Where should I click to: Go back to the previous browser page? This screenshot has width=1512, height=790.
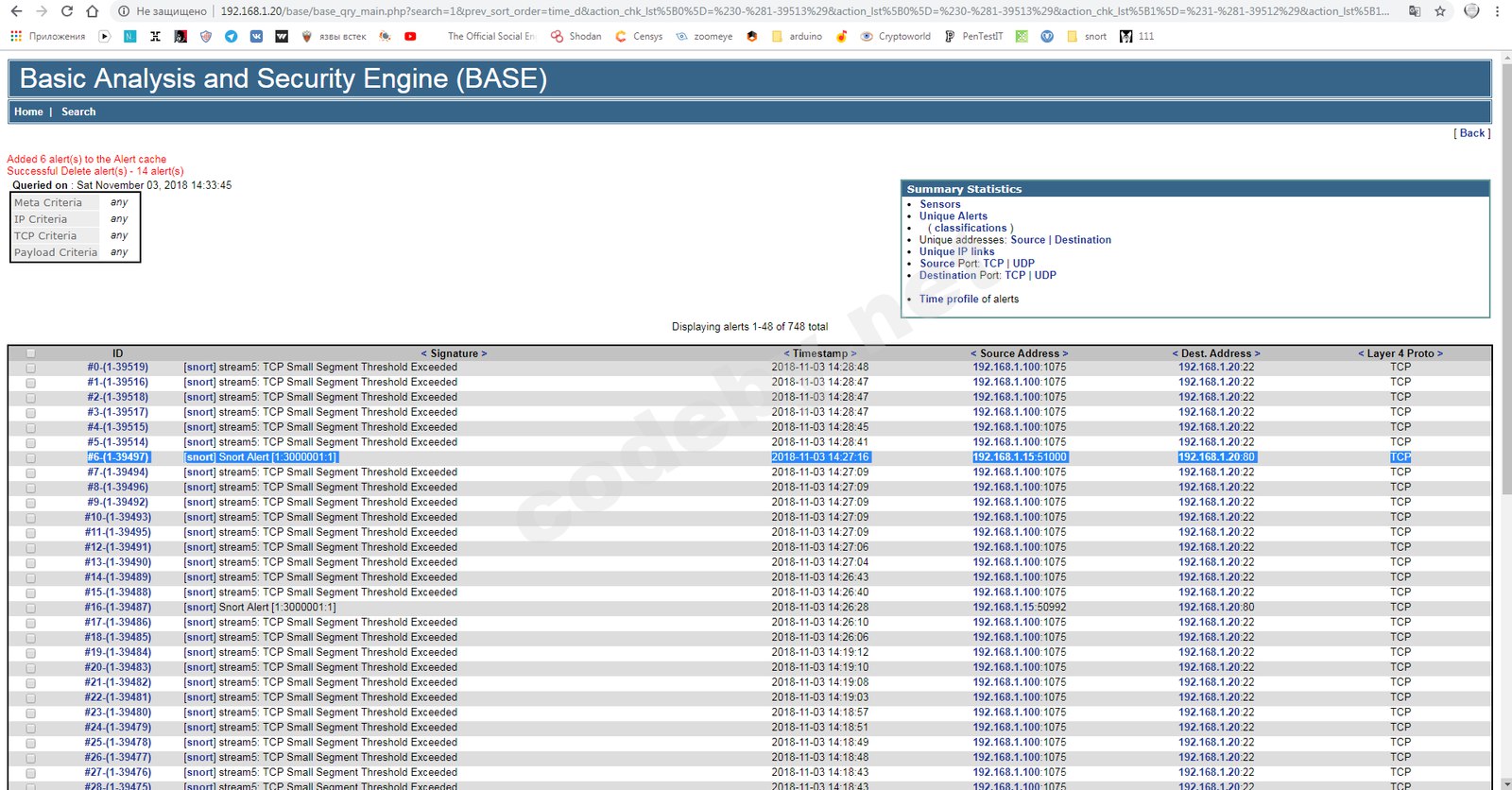click(x=16, y=11)
